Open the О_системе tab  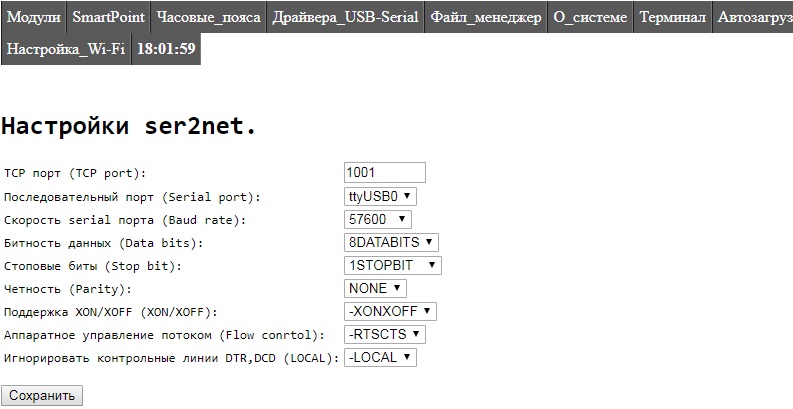(590, 17)
